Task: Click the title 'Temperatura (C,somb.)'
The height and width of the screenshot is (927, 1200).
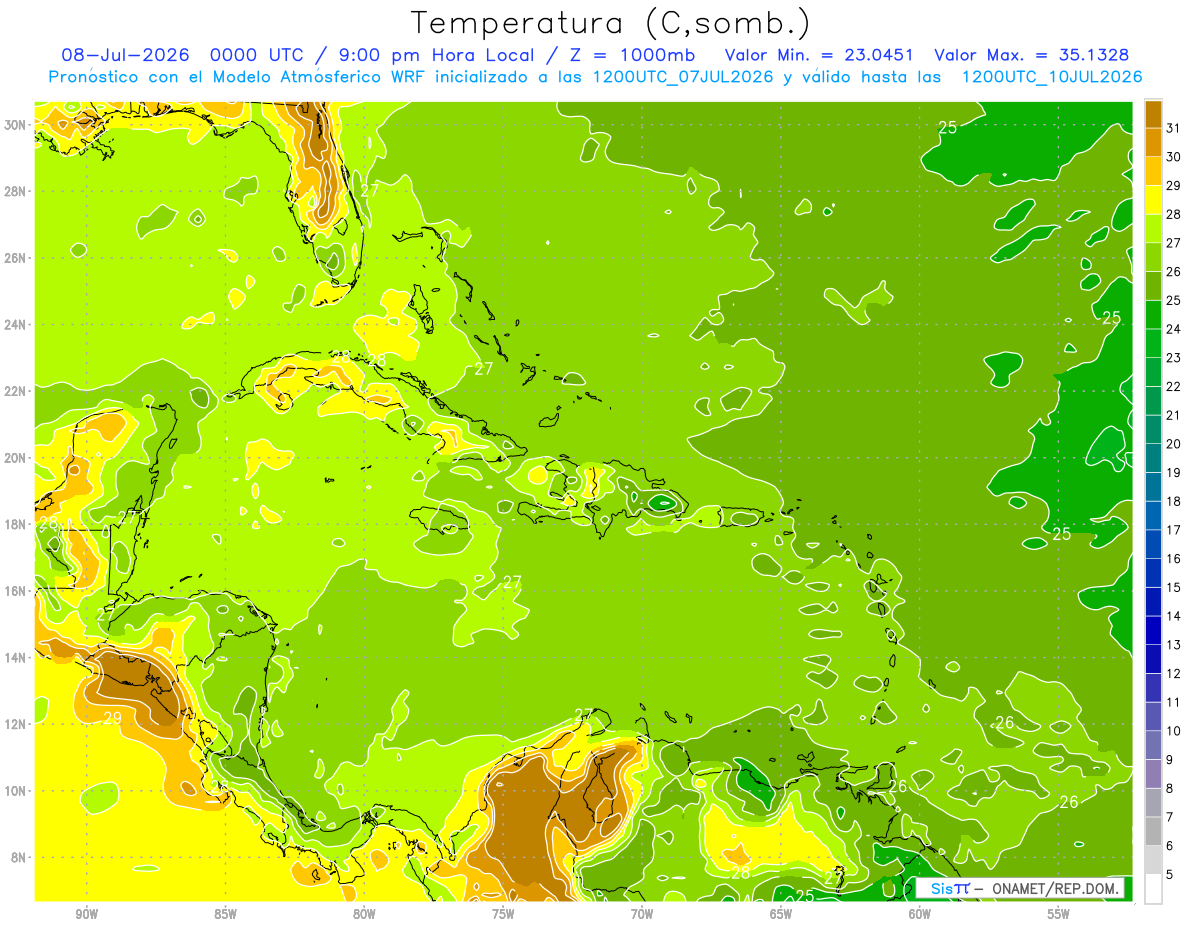Action: point(610,23)
